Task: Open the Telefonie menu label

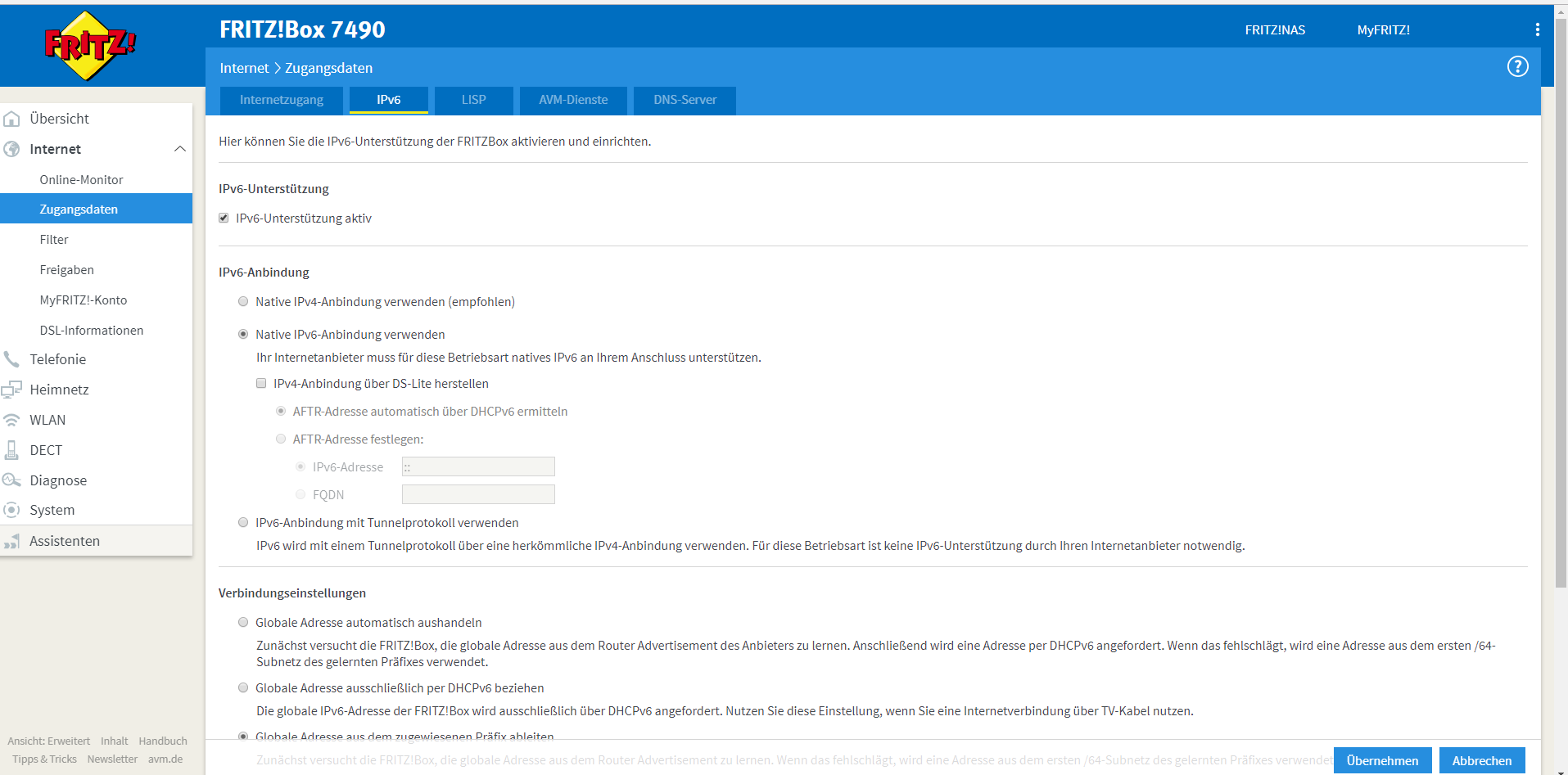Action: click(58, 359)
